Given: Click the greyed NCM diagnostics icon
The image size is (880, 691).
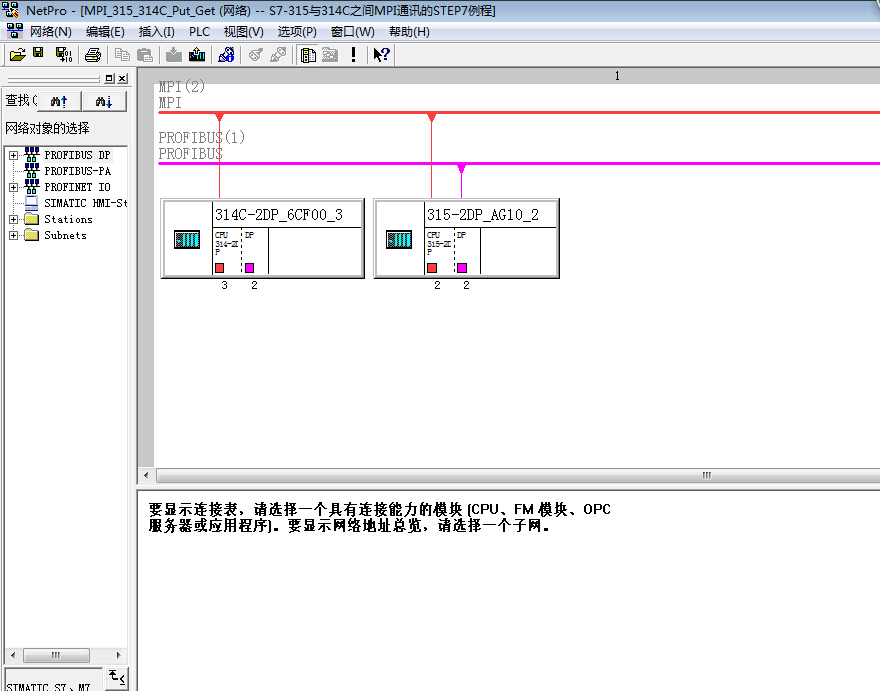Looking at the screenshot, I should click(330, 54).
